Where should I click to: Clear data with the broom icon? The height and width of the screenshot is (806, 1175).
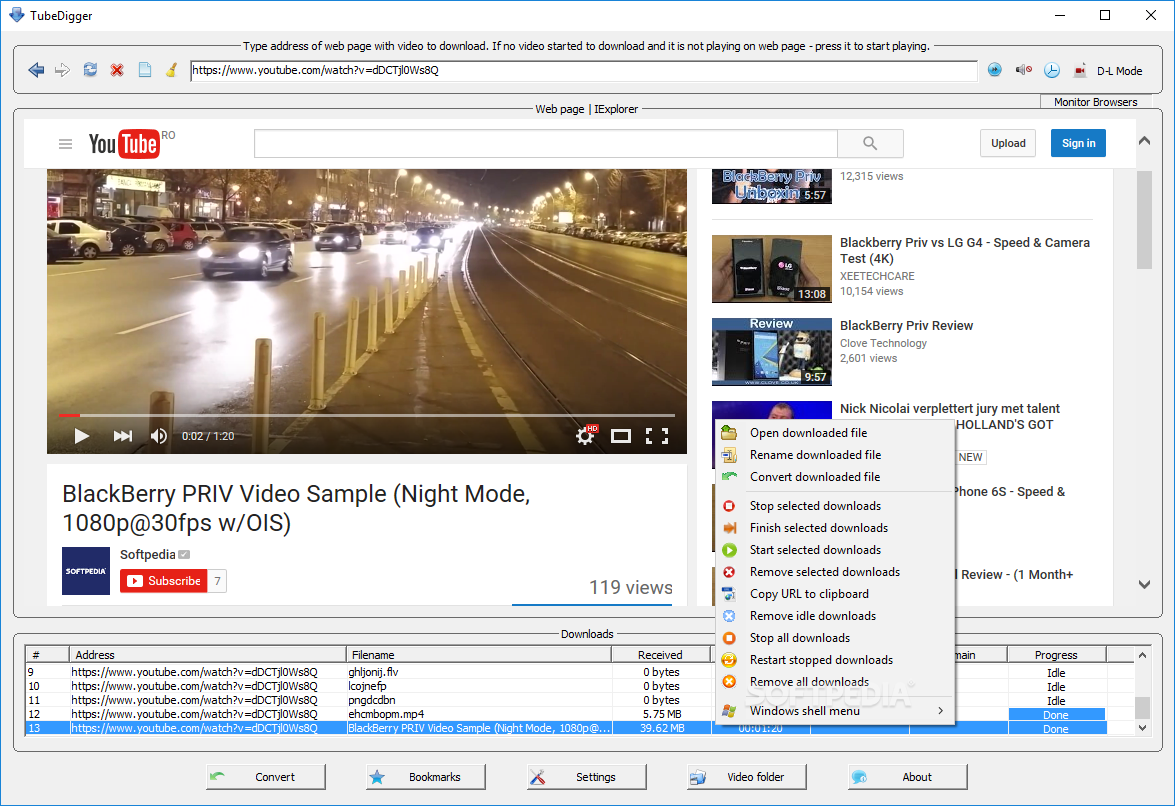pos(172,70)
